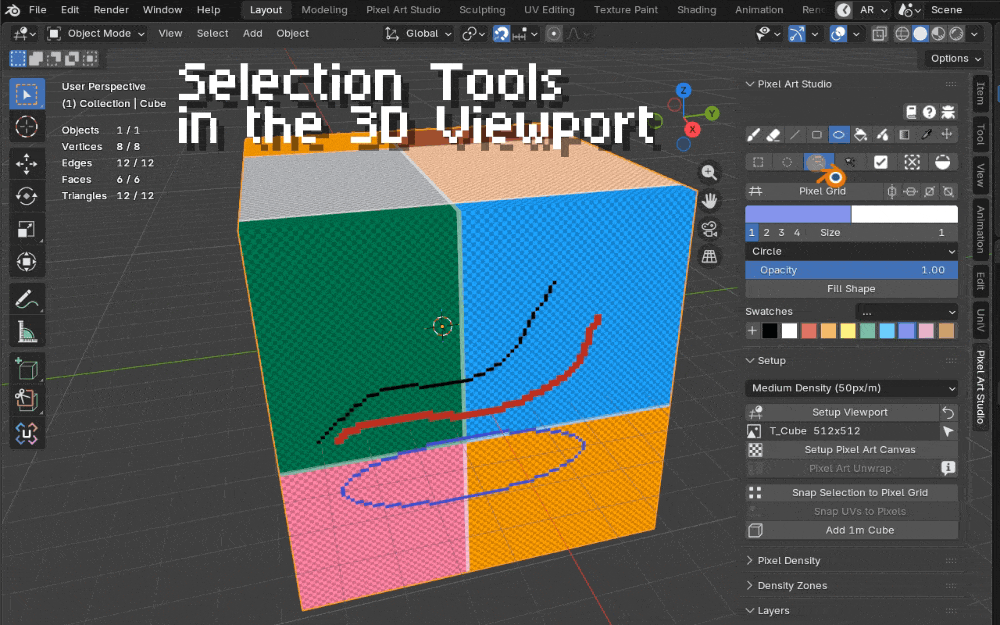Toggle proportional editing in header

click(554, 33)
